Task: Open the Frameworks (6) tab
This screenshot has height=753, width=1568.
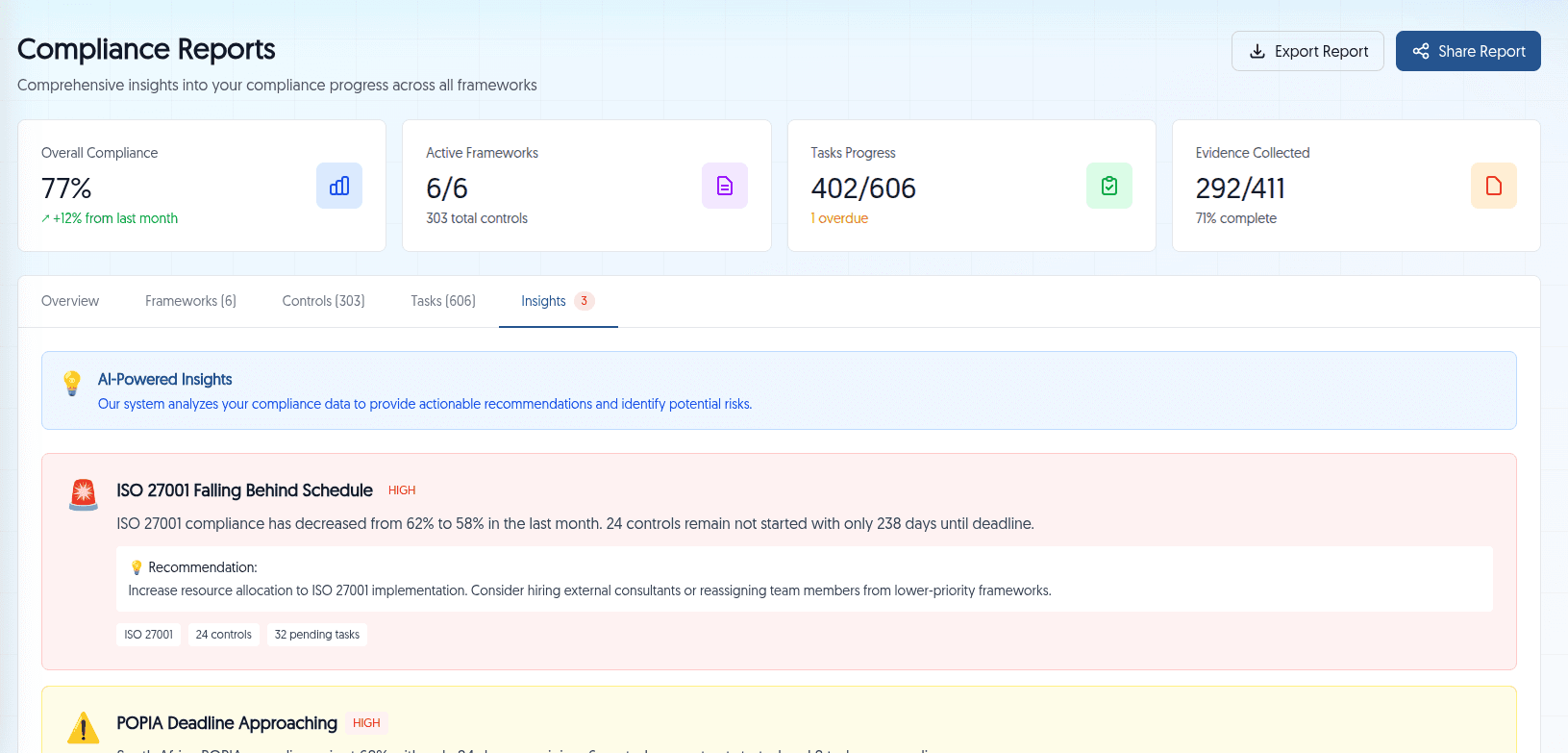Action: click(190, 301)
